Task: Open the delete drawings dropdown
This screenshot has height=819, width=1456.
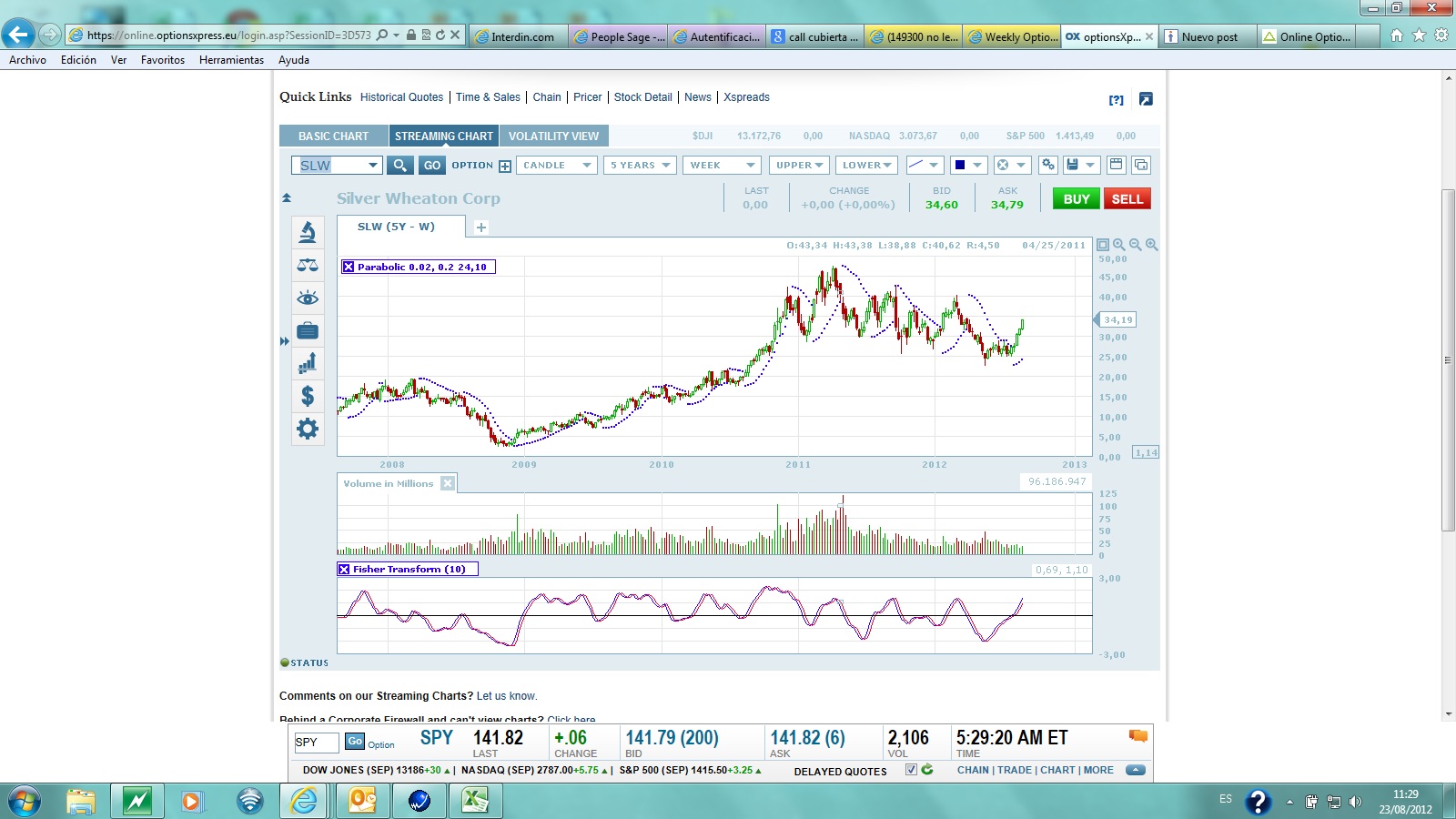Action: coord(1011,165)
